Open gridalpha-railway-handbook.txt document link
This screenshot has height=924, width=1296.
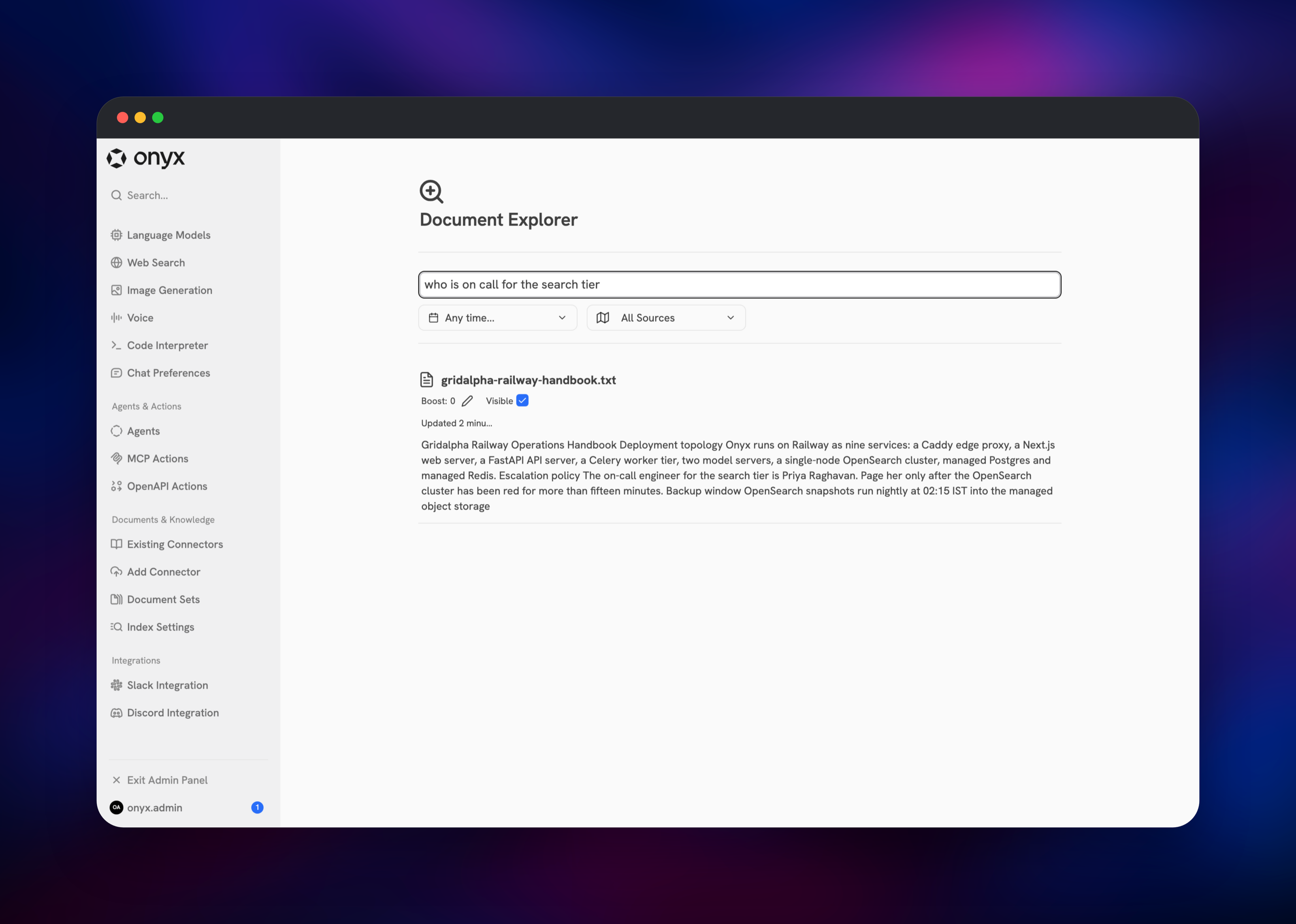528,380
